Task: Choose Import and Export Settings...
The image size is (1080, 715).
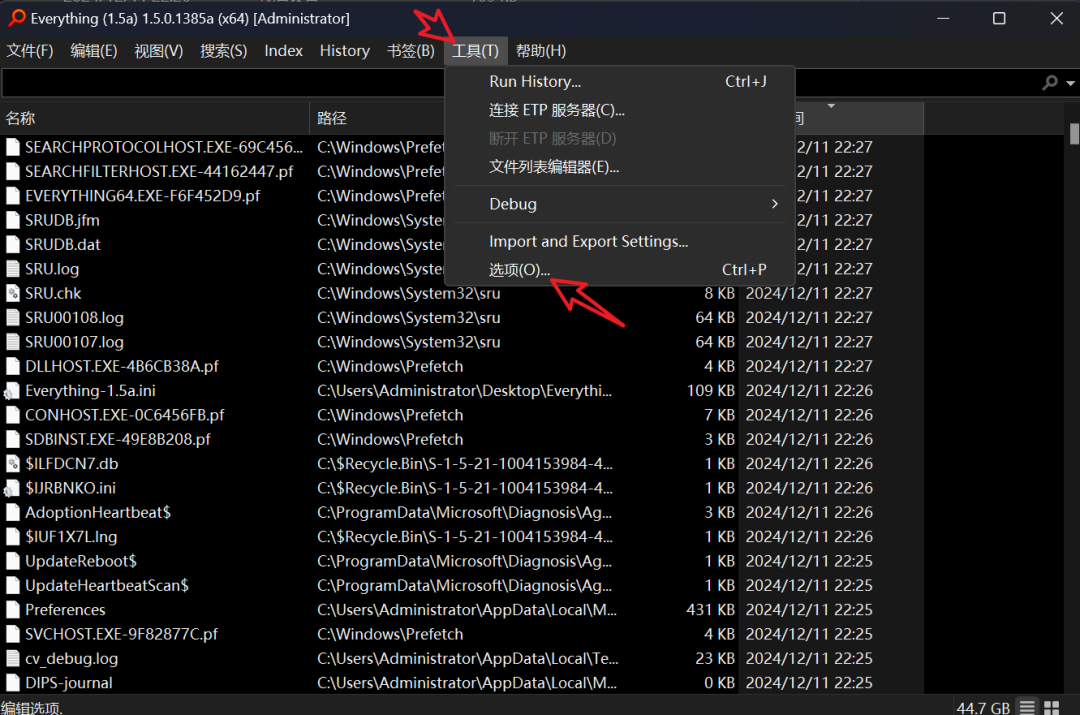Action: click(x=620, y=242)
